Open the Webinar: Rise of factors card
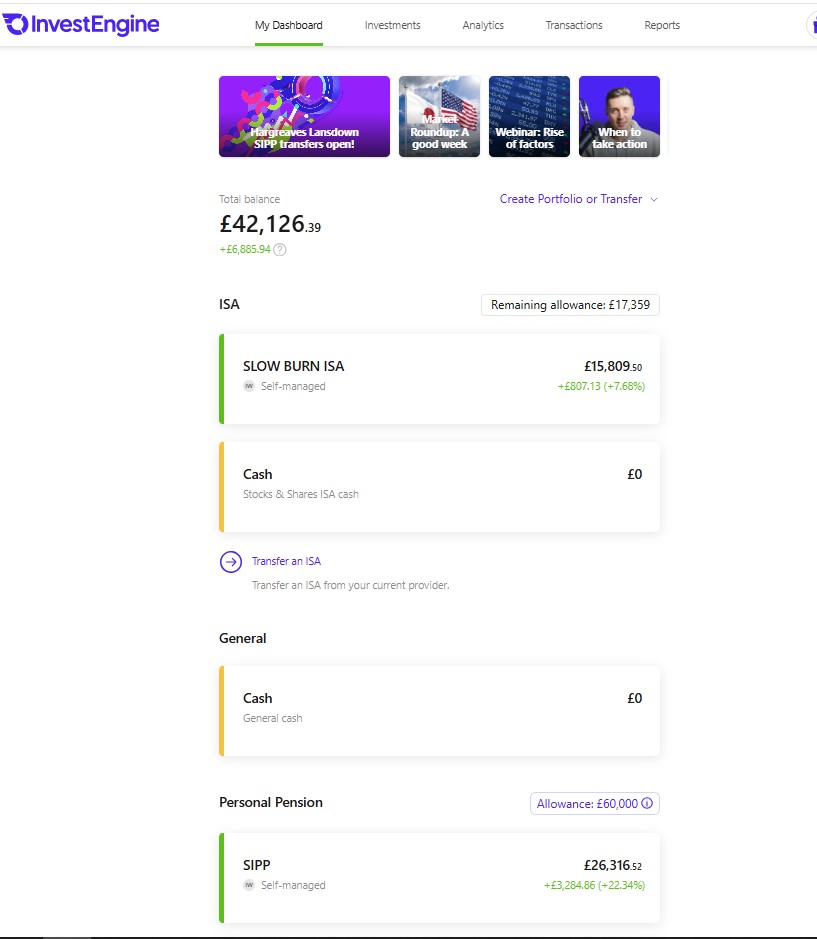The height and width of the screenshot is (939, 817). (529, 117)
